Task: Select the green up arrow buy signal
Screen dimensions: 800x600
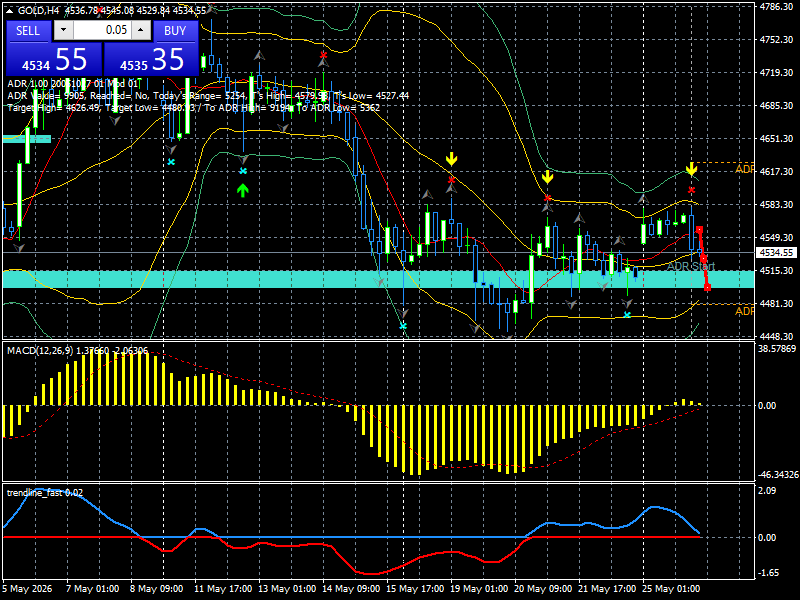Action: (x=243, y=190)
